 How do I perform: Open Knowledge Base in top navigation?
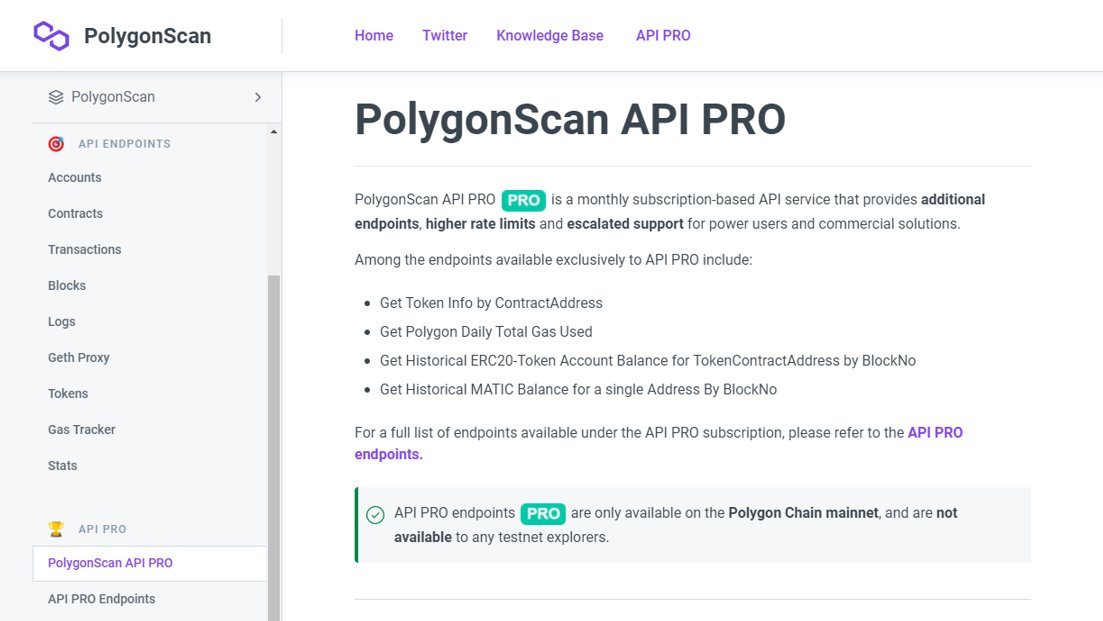(550, 35)
